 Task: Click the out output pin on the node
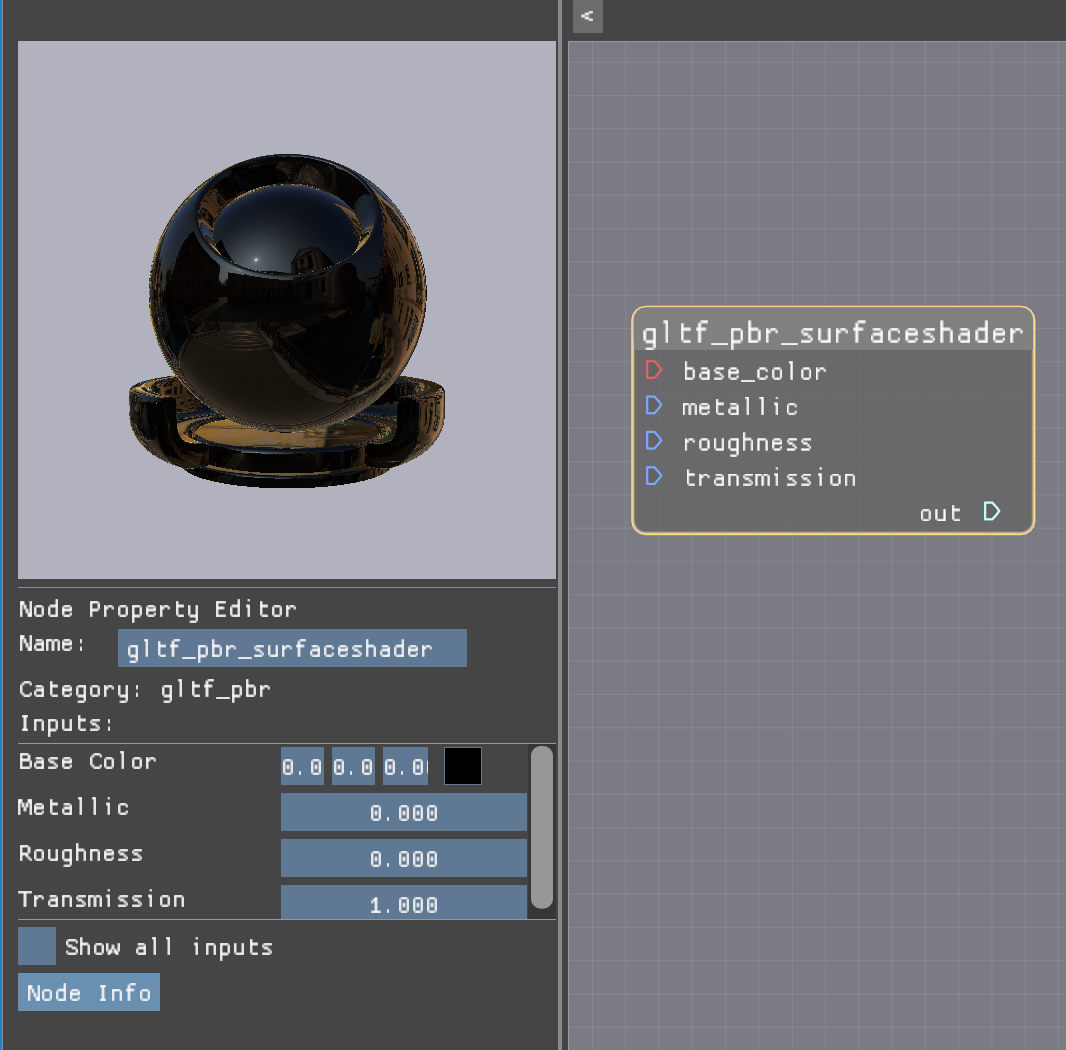[991, 511]
